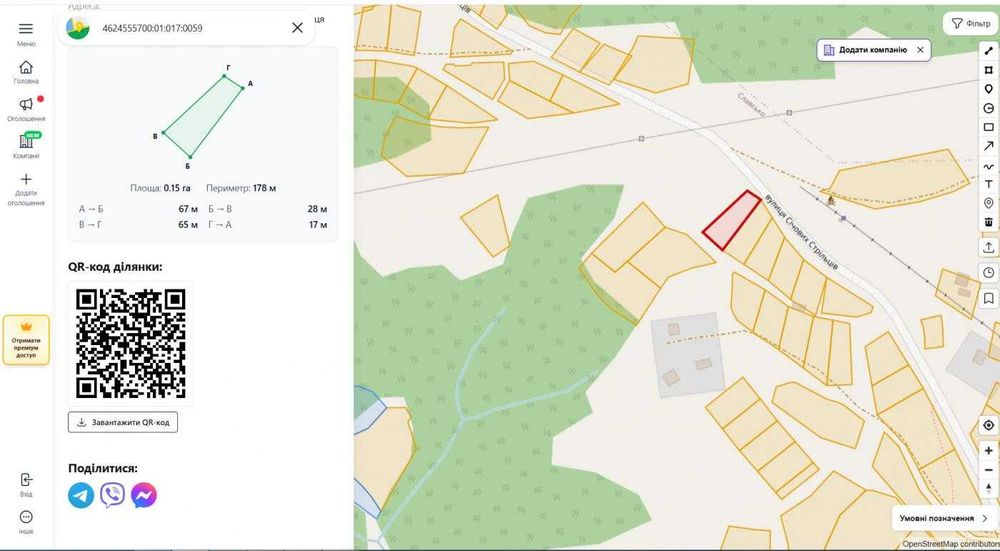The height and width of the screenshot is (551, 1000).
Task: Select the arrow drawing tool
Action: 989,146
